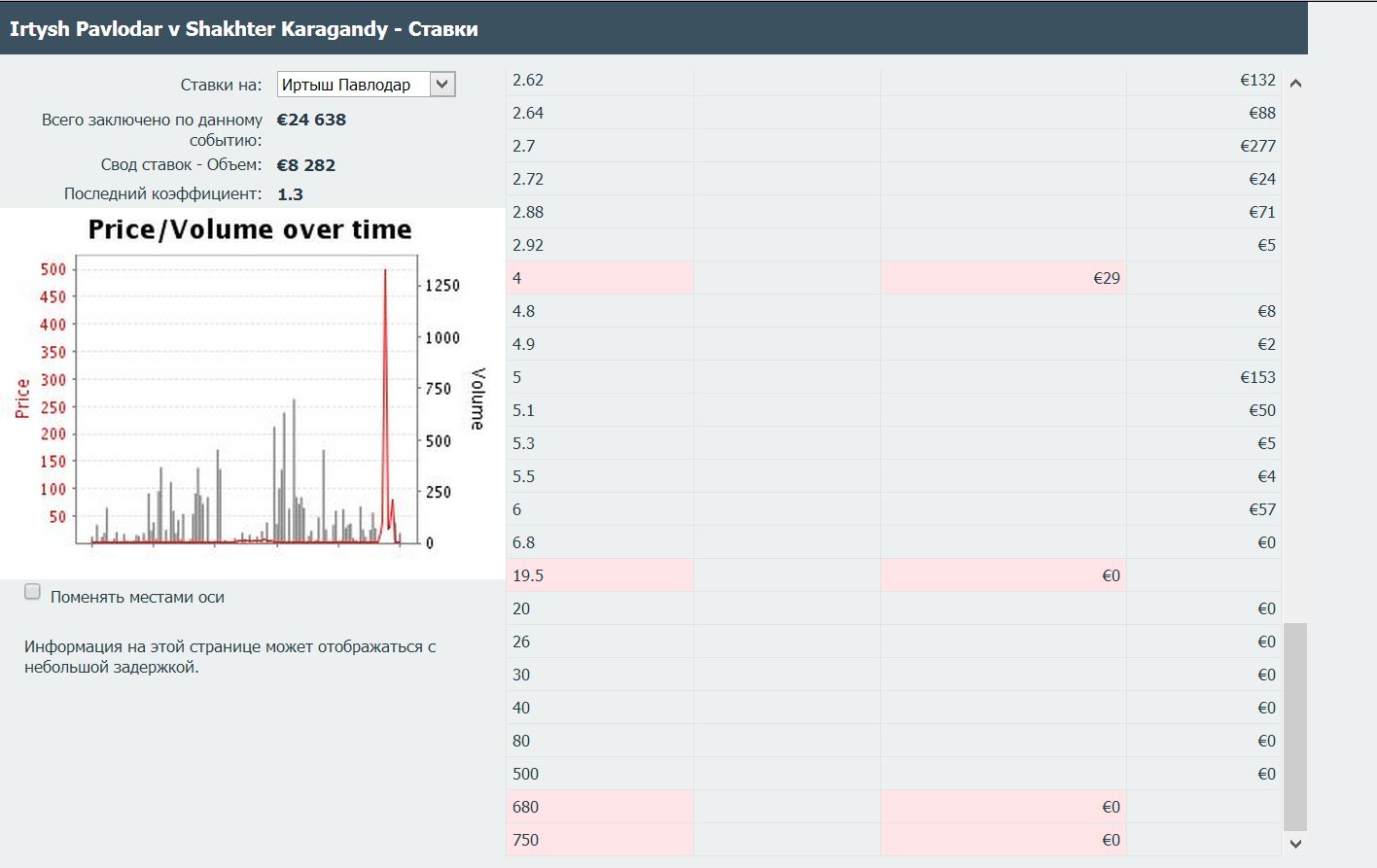
Task: Click the label Свод ставок - Объем
Action: 181,165
